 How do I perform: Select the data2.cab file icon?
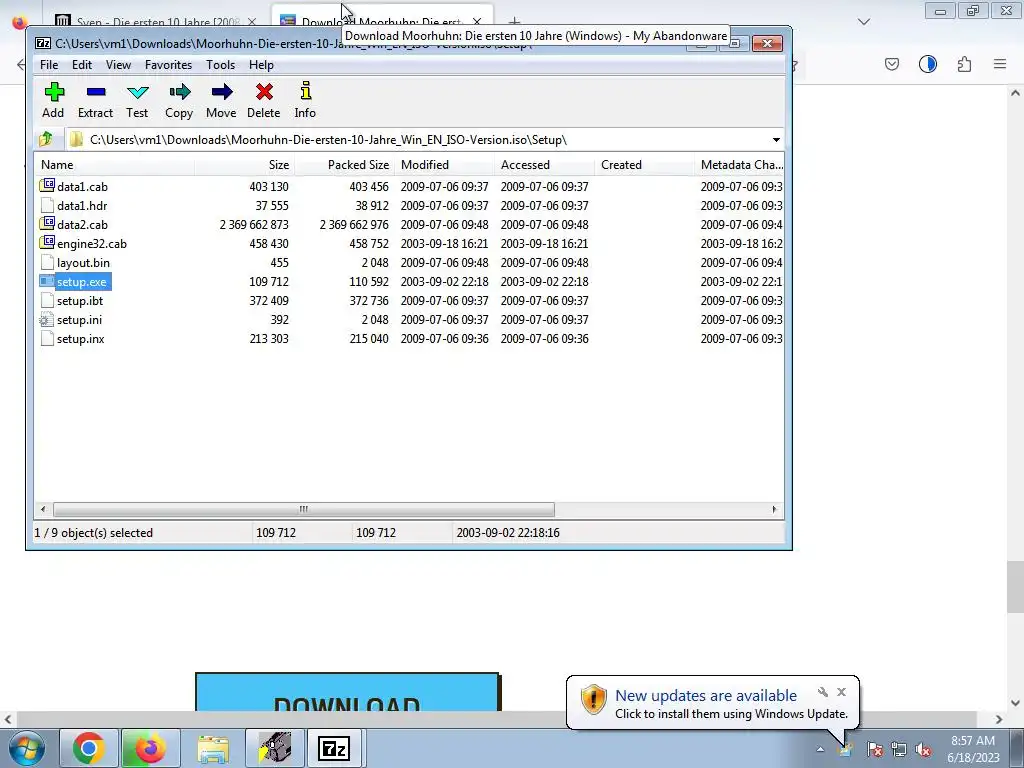(47, 224)
